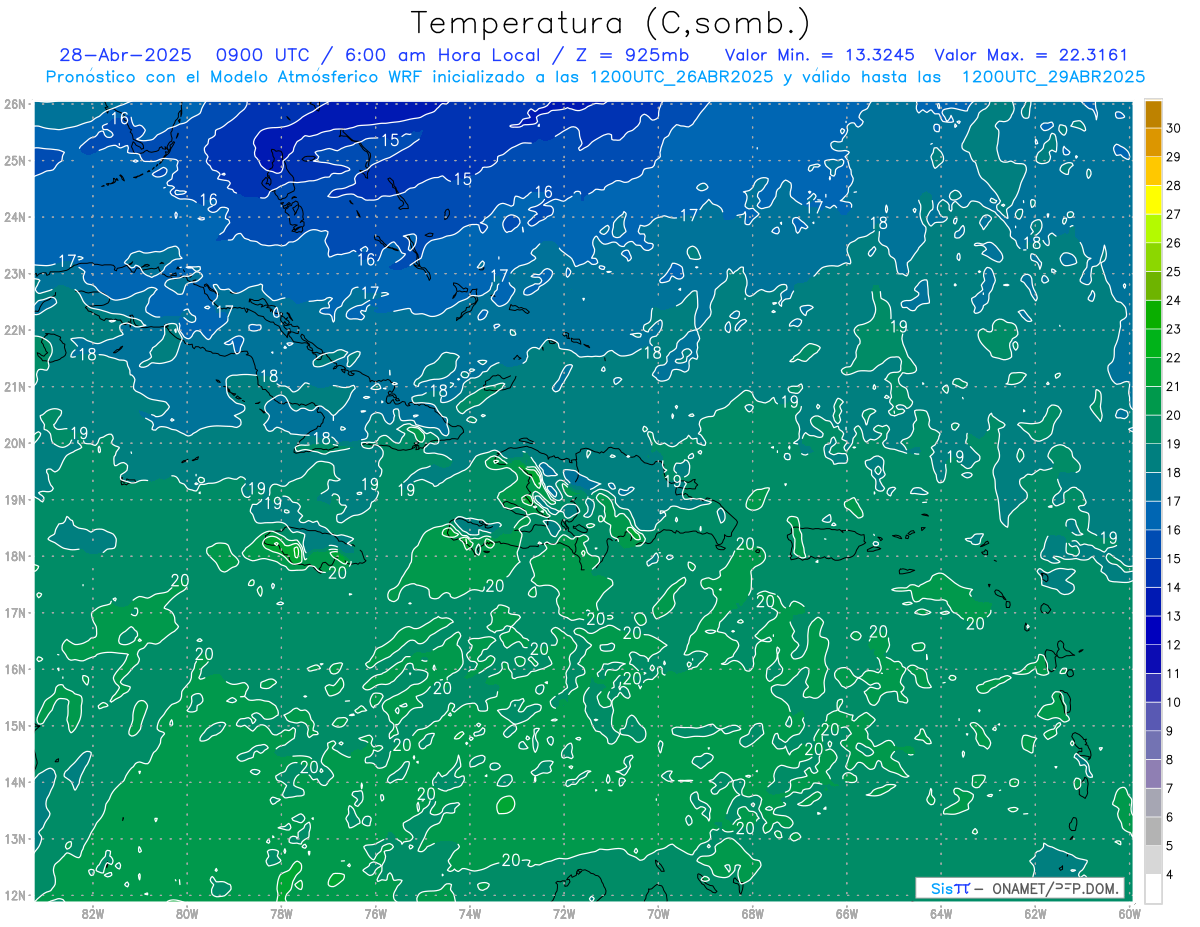Click the "15N" latitude axis label
Viewport: 1200px width, 927px height.
coord(15,725)
